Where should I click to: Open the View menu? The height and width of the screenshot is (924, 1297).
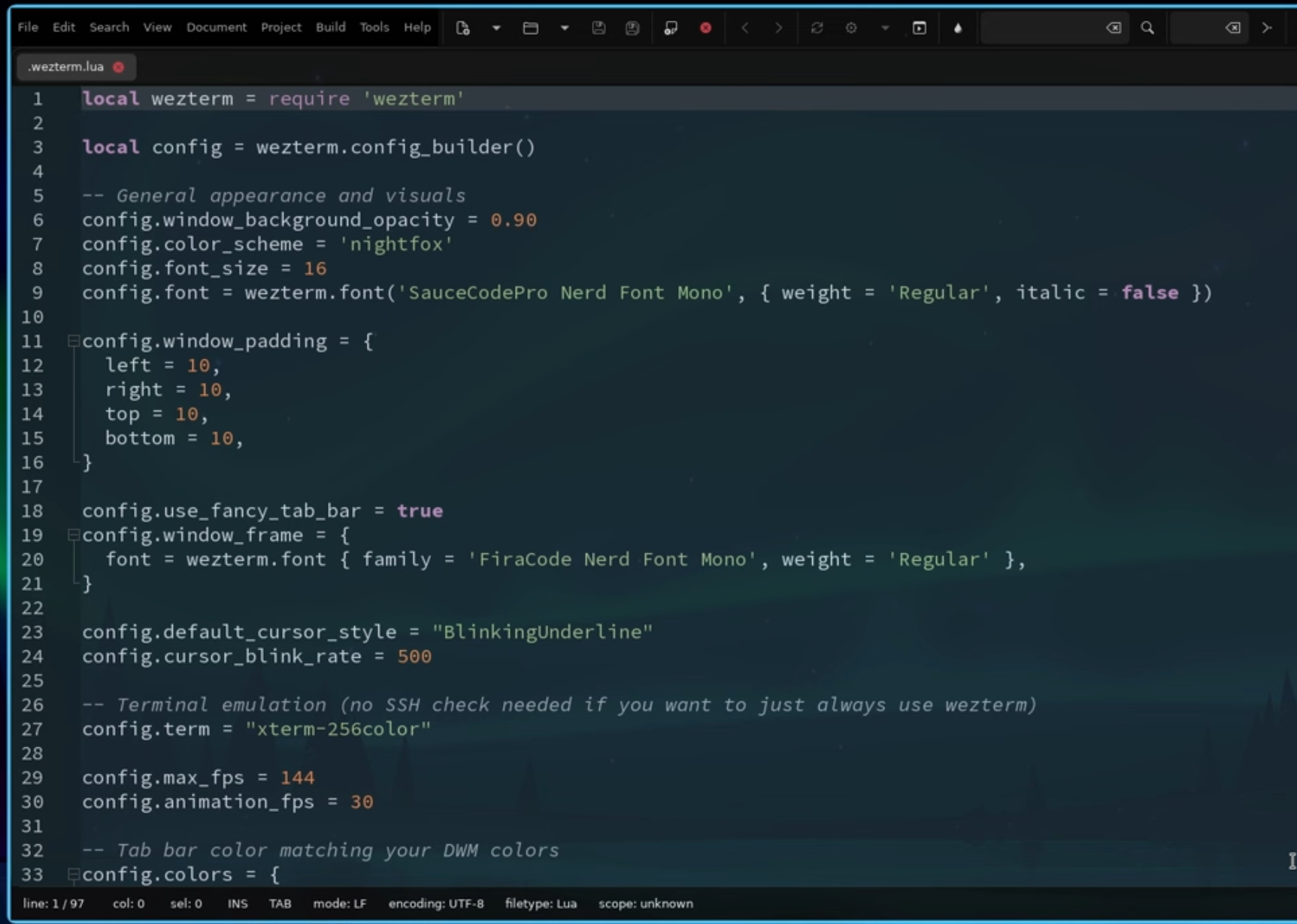[157, 27]
